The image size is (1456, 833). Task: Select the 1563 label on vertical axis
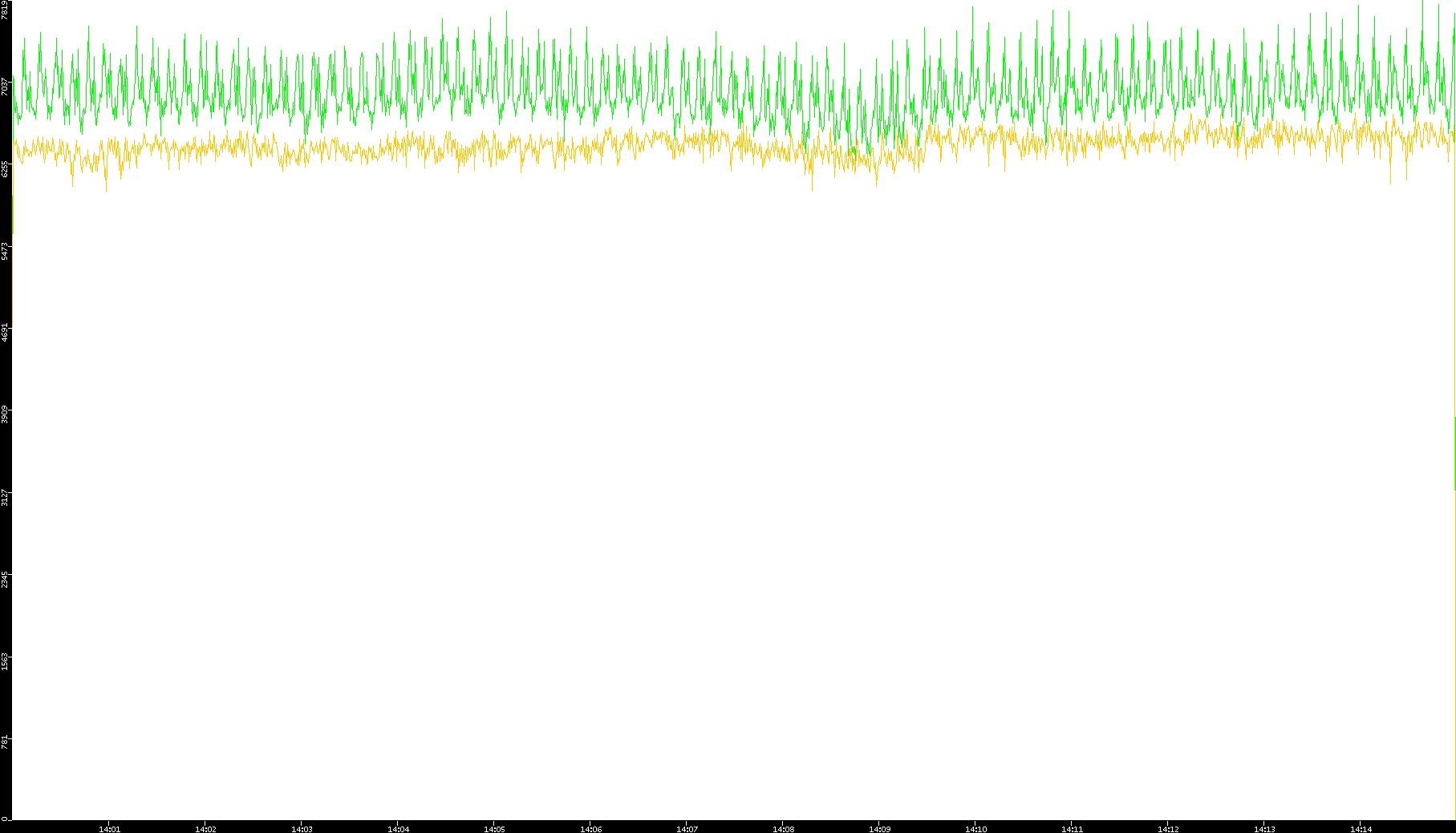pyautogui.click(x=5, y=661)
